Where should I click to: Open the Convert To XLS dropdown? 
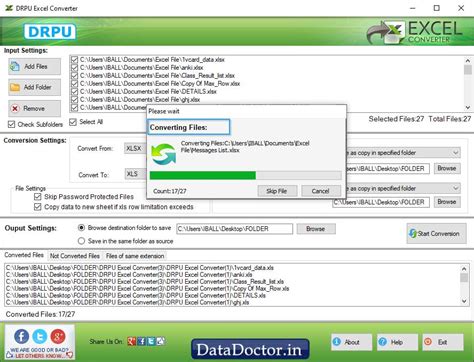click(135, 174)
